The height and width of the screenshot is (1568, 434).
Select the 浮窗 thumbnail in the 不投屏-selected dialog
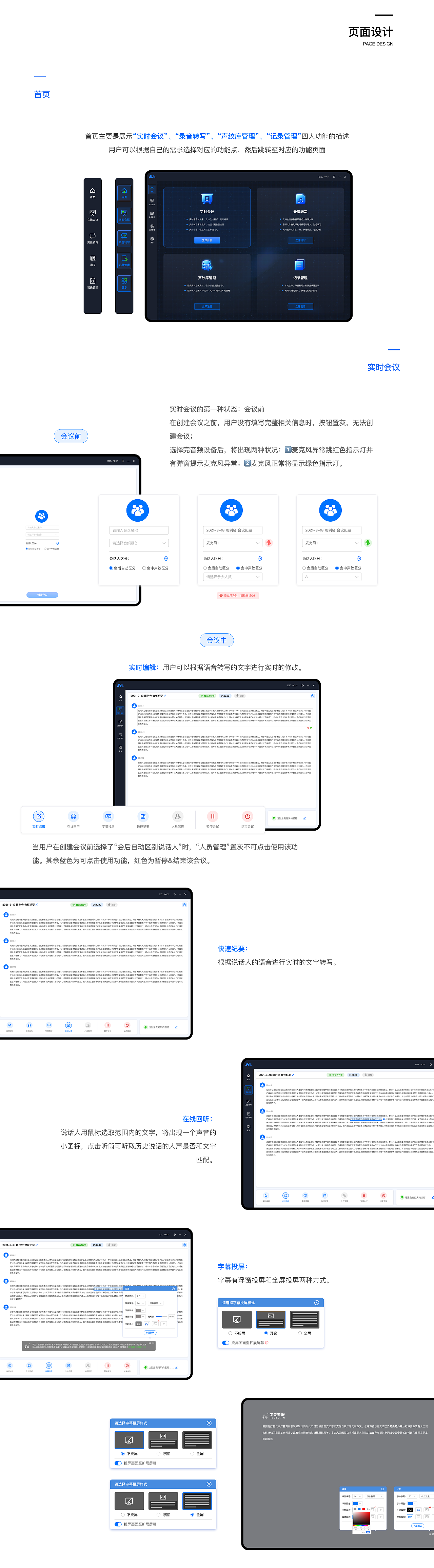click(163, 1439)
